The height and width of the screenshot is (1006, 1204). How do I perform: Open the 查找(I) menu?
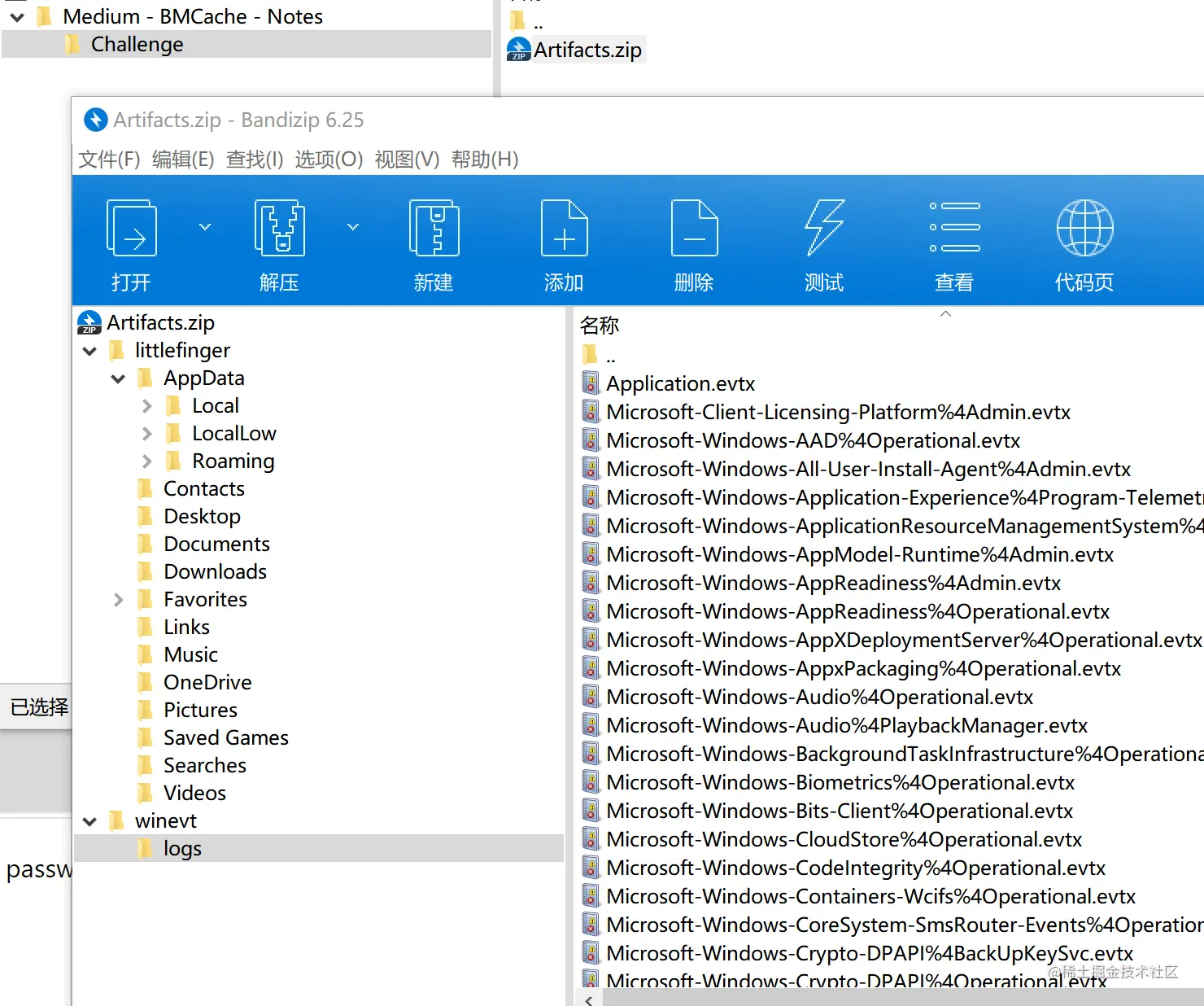click(x=255, y=159)
